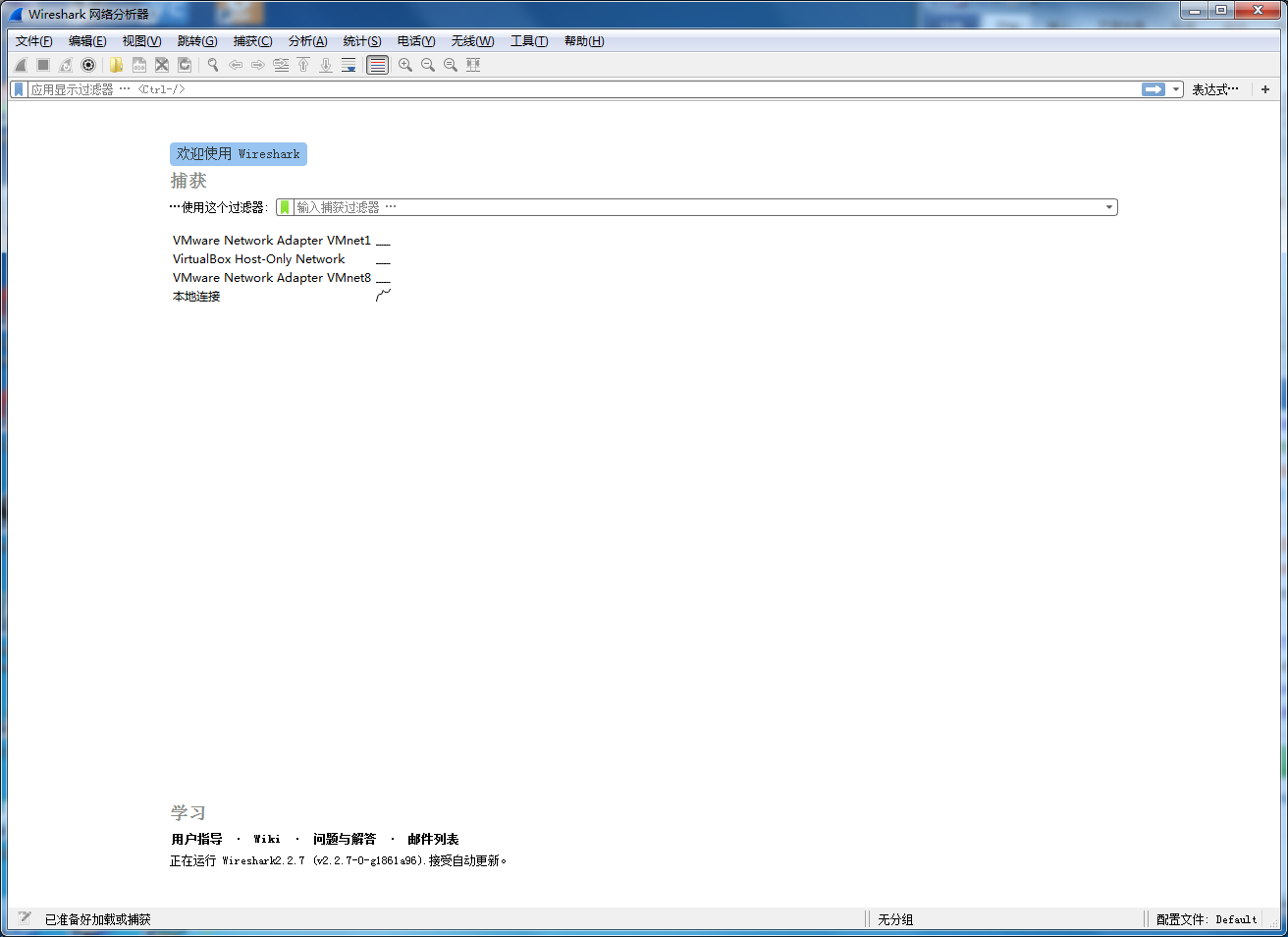The image size is (1288, 937).
Task: Open the 问题与解答 link
Action: pos(345,839)
